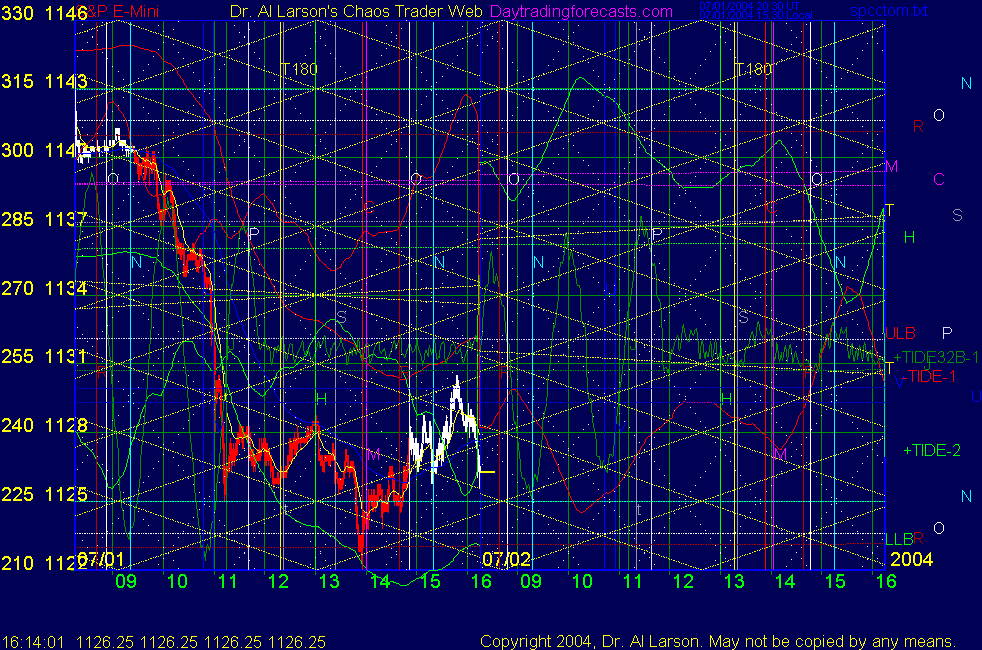Click the magenta "C" in right legend
This screenshot has height=650, width=982.
click(x=939, y=180)
